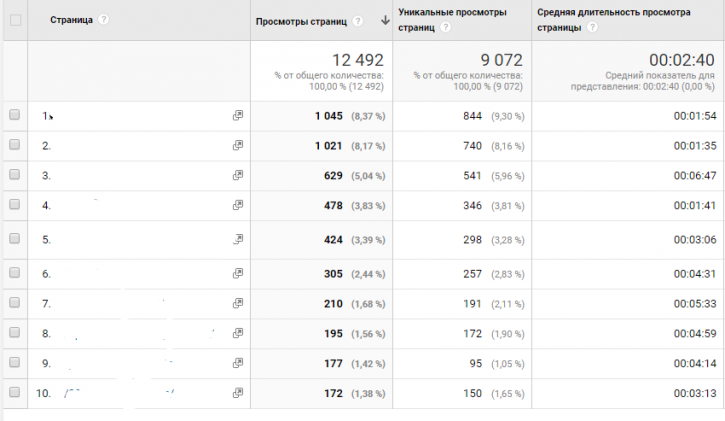Sort by Уникальные просмотры страниц header
The image size is (725, 421).
click(452, 19)
